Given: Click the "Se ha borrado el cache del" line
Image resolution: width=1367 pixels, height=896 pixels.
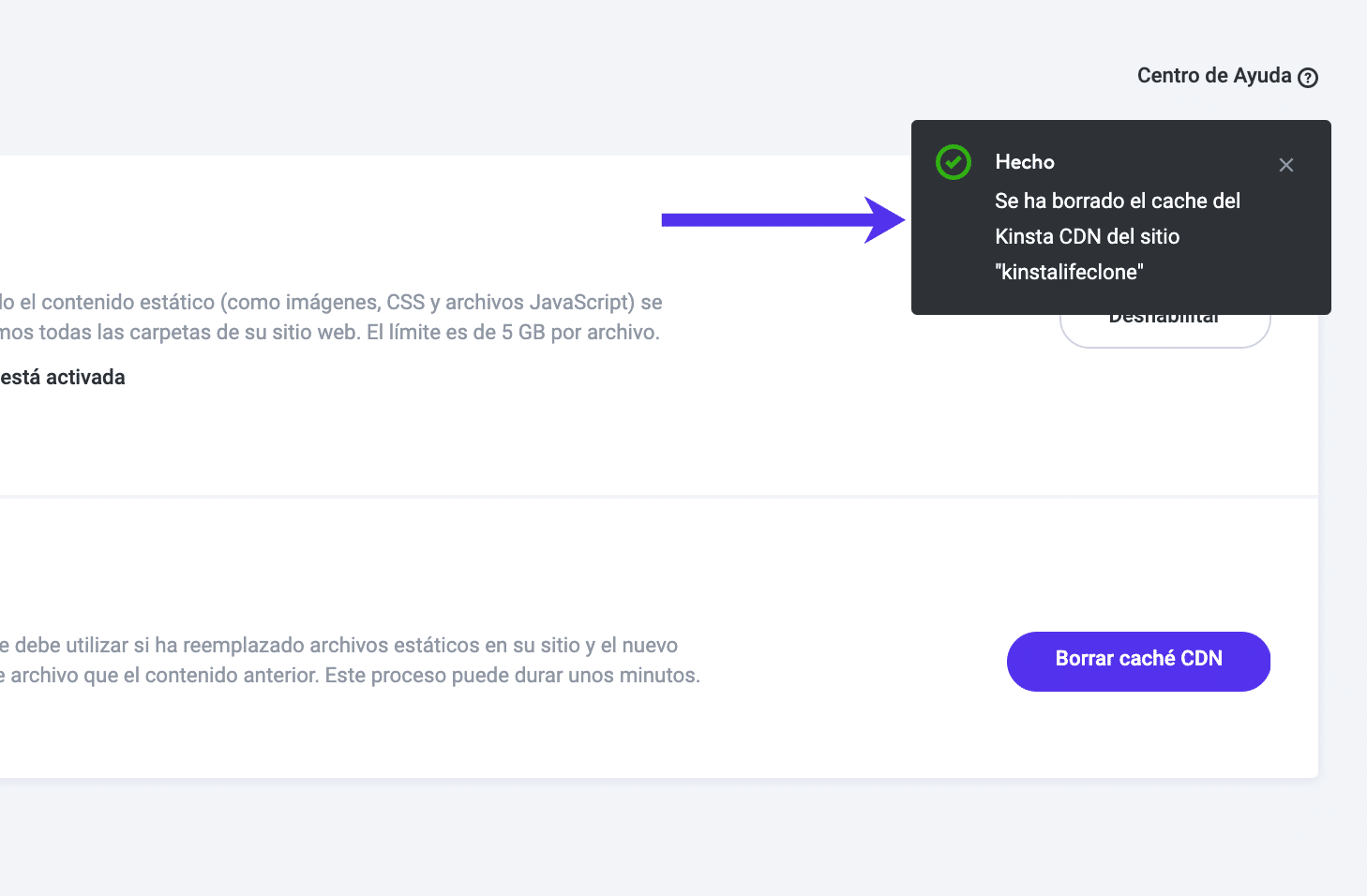Looking at the screenshot, I should tap(1117, 201).
